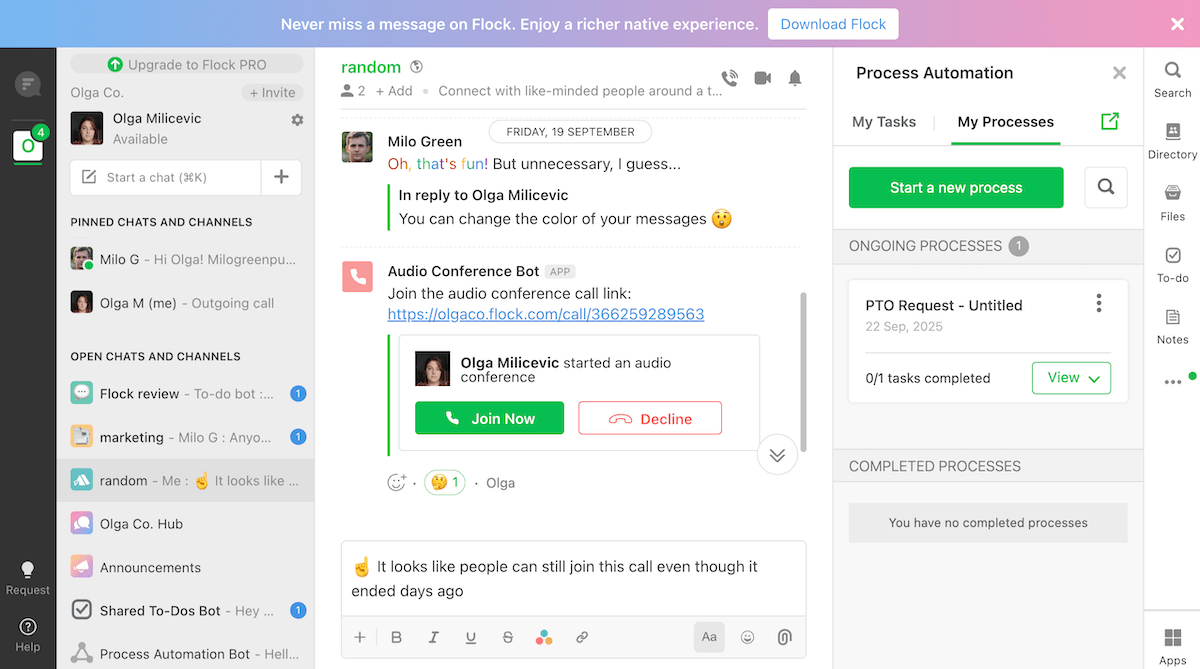This screenshot has width=1200, height=669.
Task: Toggle bold text formatting
Action: pyautogui.click(x=396, y=637)
